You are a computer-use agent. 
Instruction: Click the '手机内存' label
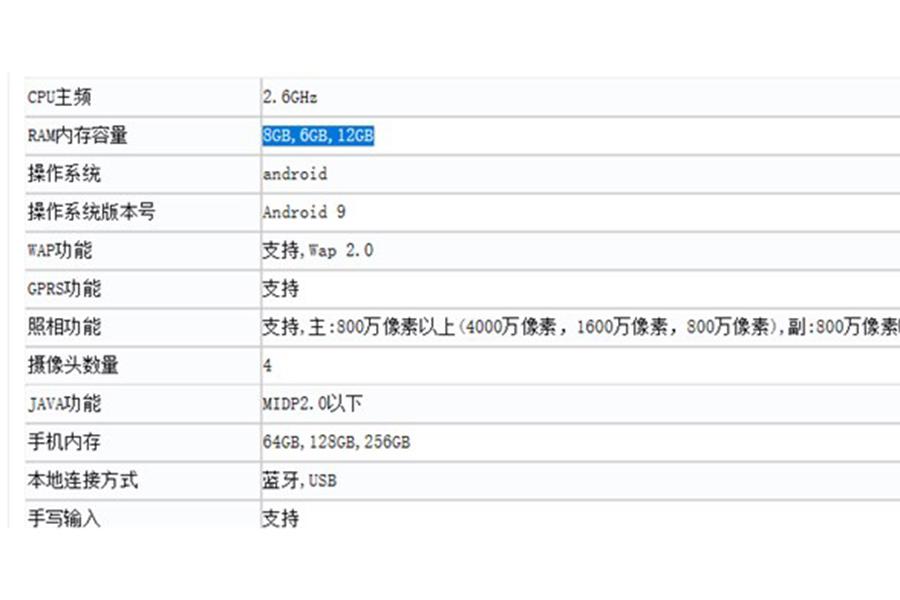[64, 442]
